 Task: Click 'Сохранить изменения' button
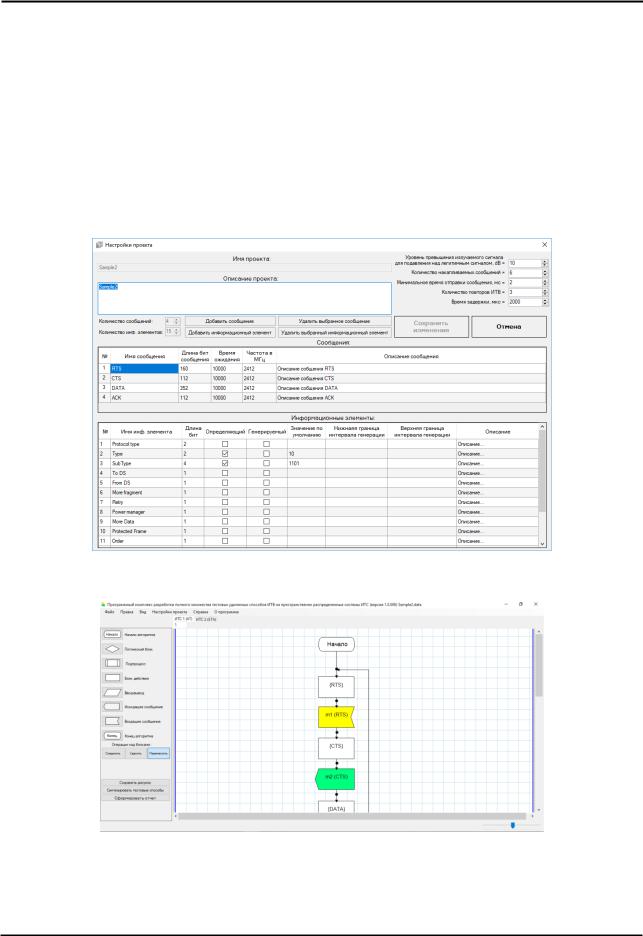[x=431, y=327]
